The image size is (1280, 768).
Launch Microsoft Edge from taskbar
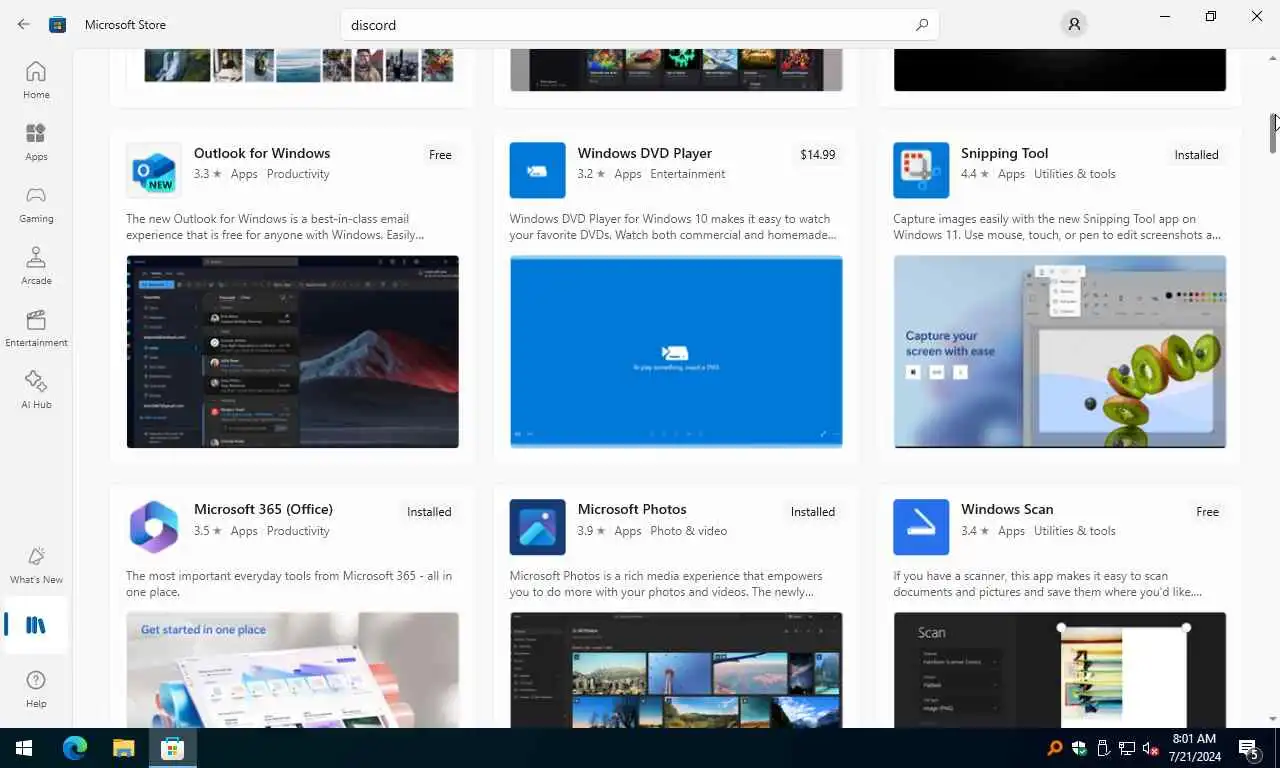coord(75,748)
